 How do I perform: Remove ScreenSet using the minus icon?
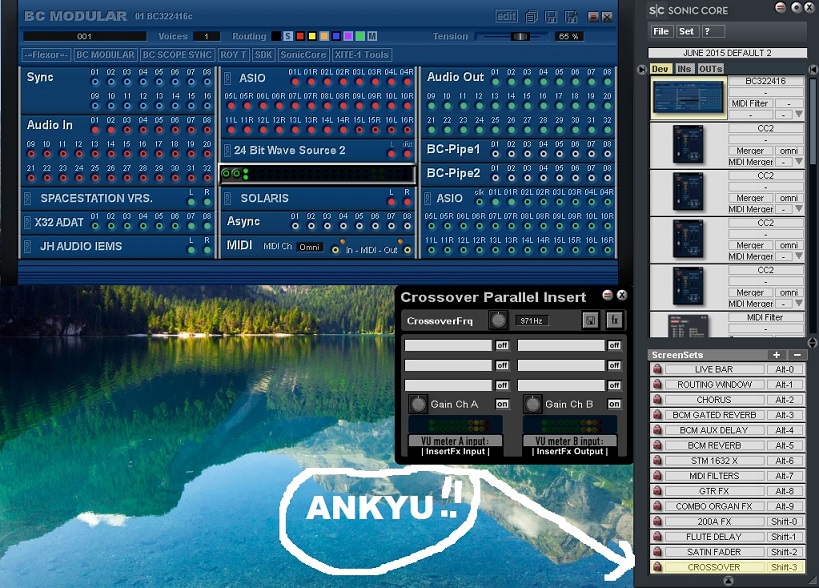coord(796,355)
